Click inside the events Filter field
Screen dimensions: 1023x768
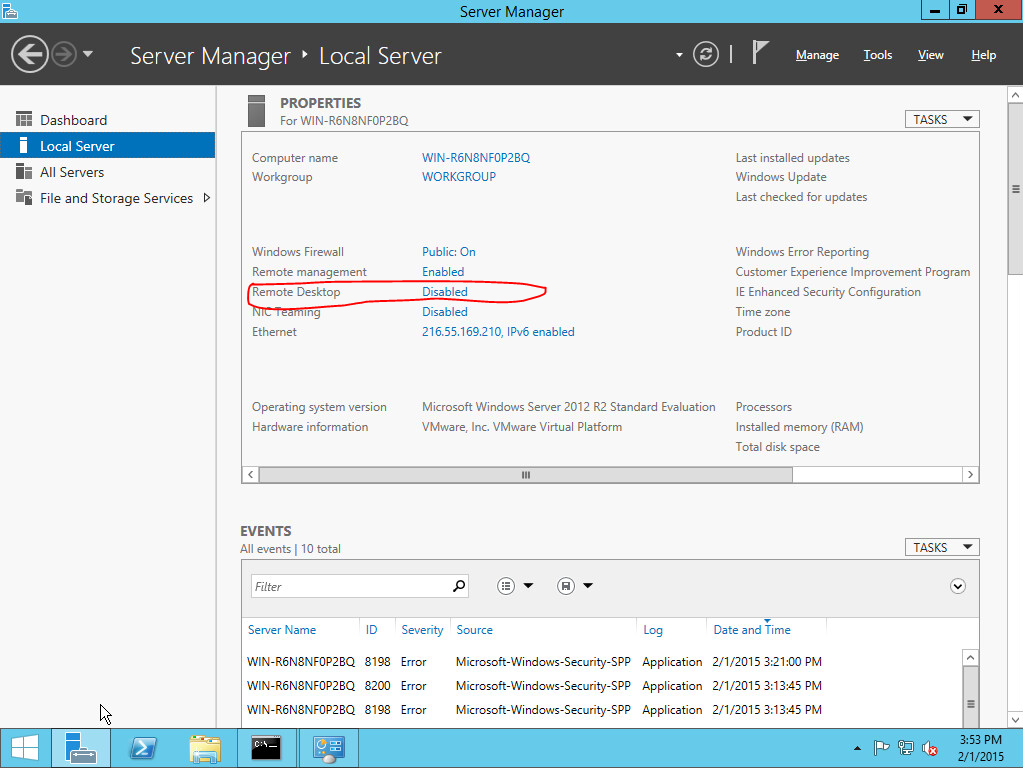pyautogui.click(x=350, y=586)
